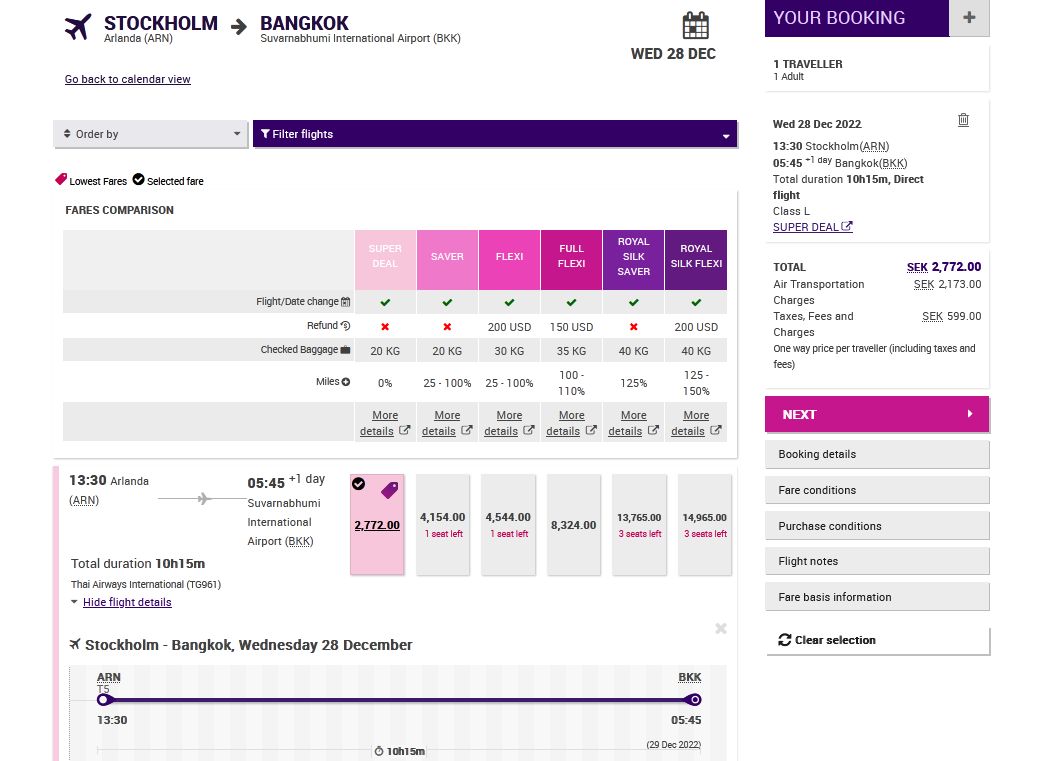This screenshot has width=1062, height=761.
Task: Click the ROYAL SILK SAVER column header
Action: point(633,260)
